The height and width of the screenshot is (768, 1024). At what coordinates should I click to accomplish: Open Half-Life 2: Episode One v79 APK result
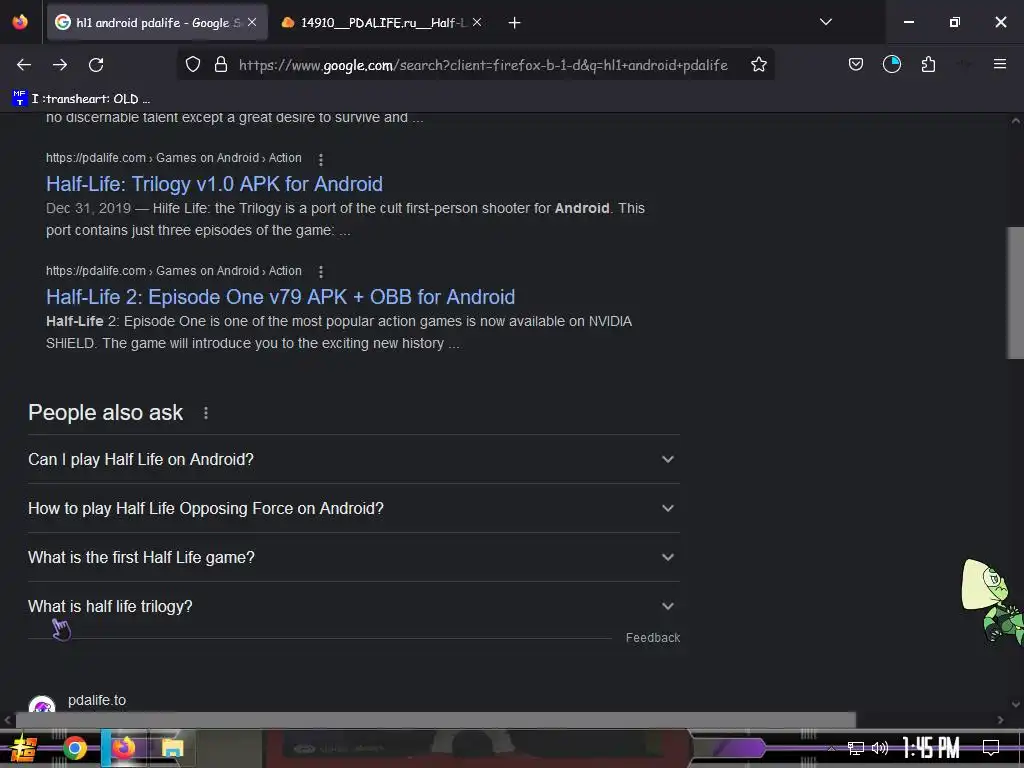click(x=280, y=297)
